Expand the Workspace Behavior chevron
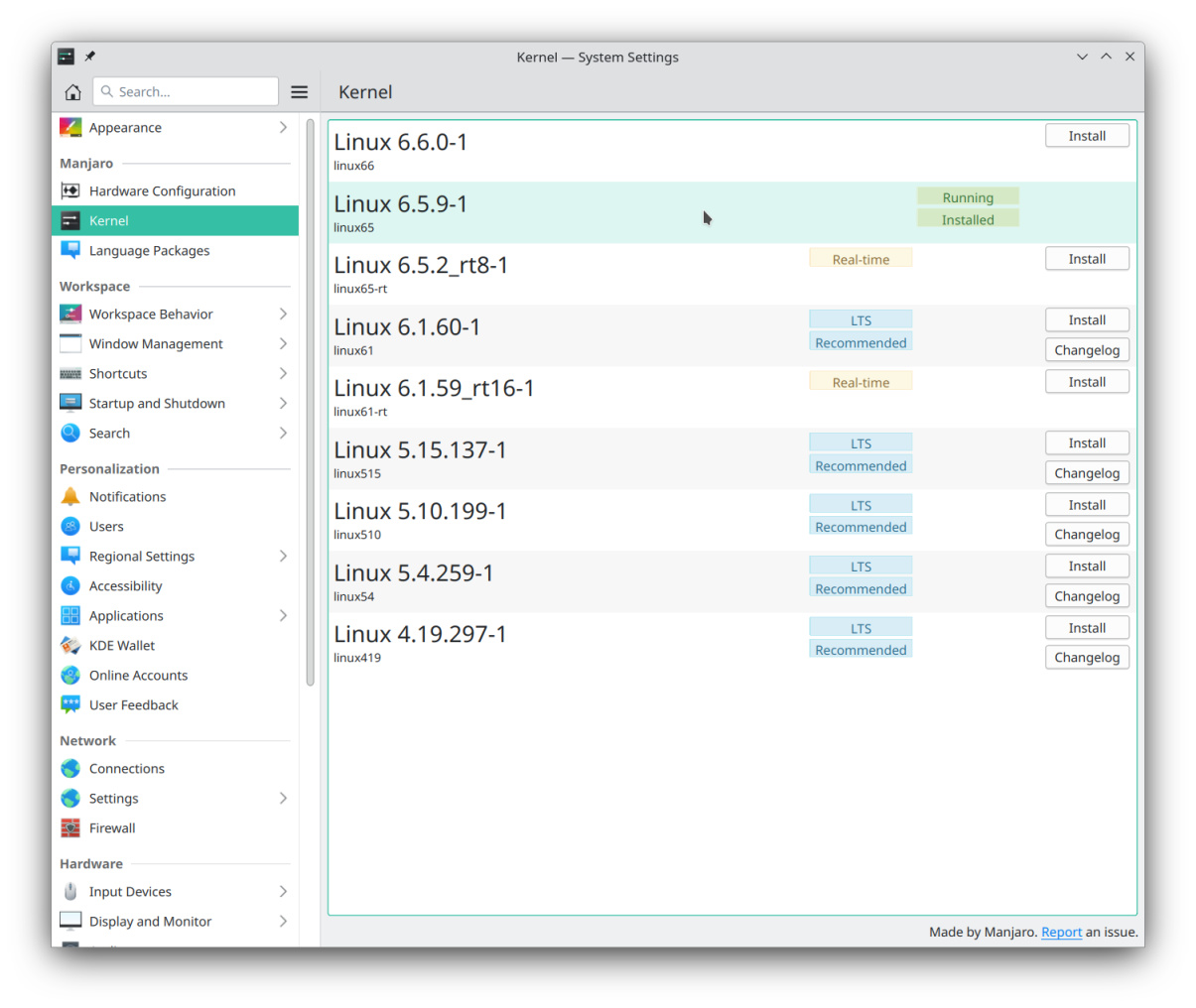 pos(283,315)
